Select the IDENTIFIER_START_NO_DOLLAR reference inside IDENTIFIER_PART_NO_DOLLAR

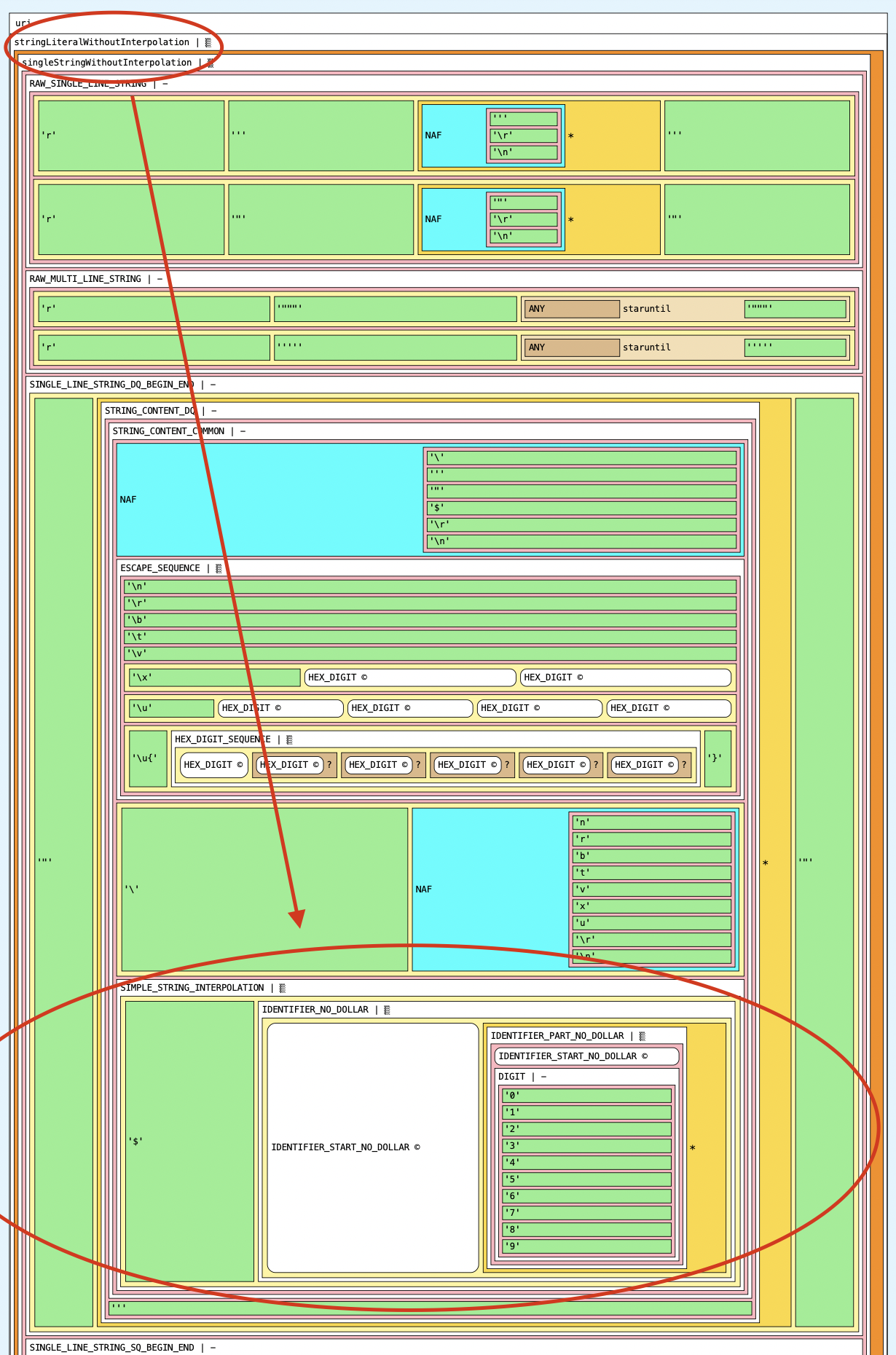(x=586, y=1056)
